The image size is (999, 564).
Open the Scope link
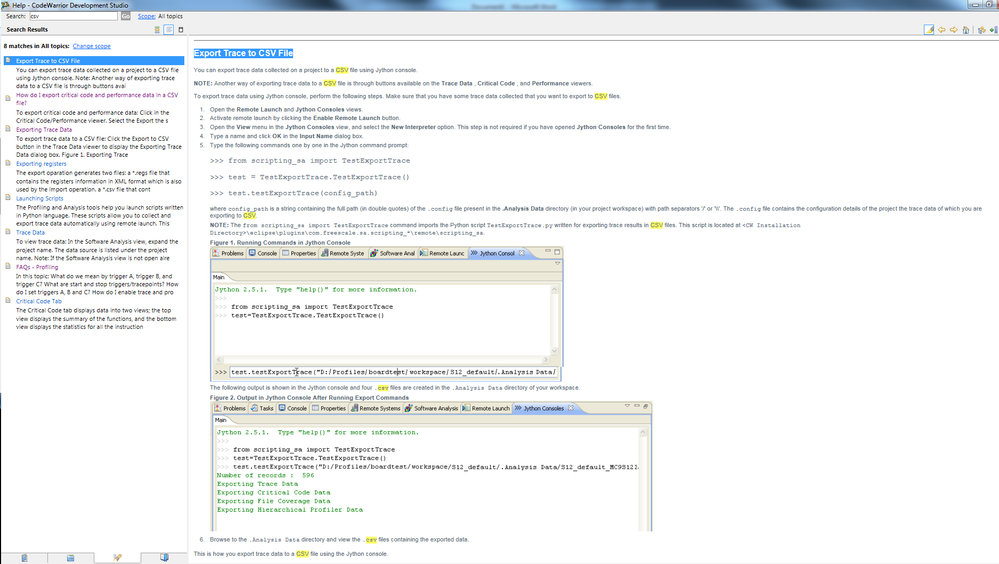147,16
